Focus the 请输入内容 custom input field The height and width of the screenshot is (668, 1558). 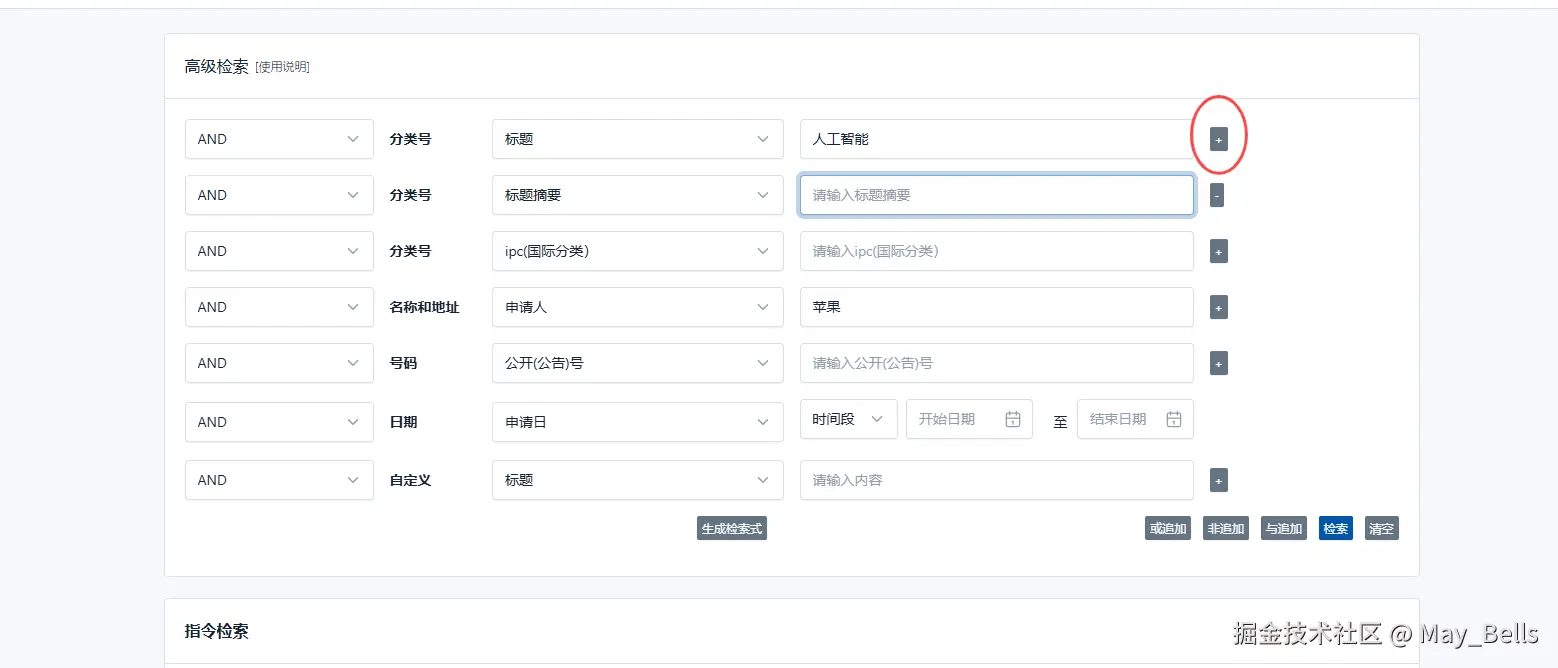[x=997, y=480]
